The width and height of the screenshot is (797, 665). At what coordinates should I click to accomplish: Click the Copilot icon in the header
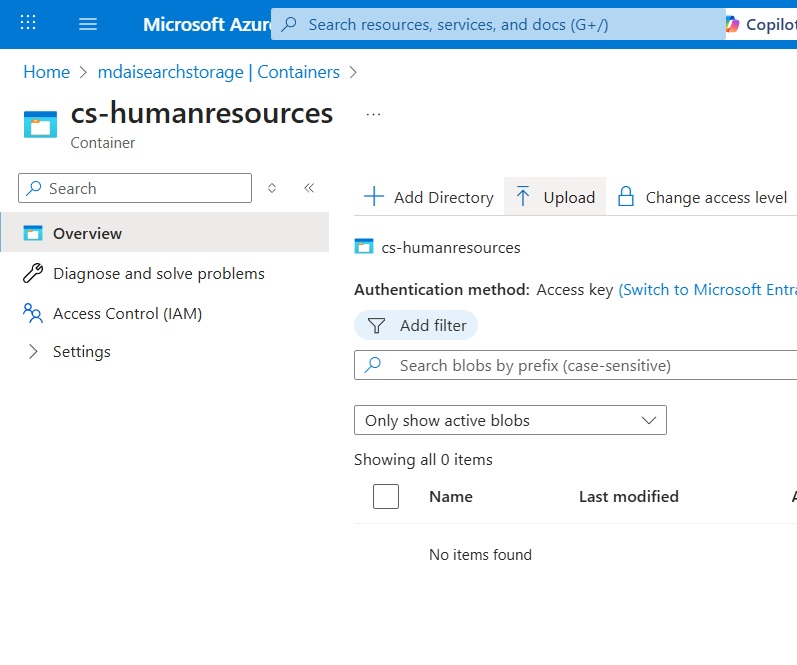pos(732,24)
